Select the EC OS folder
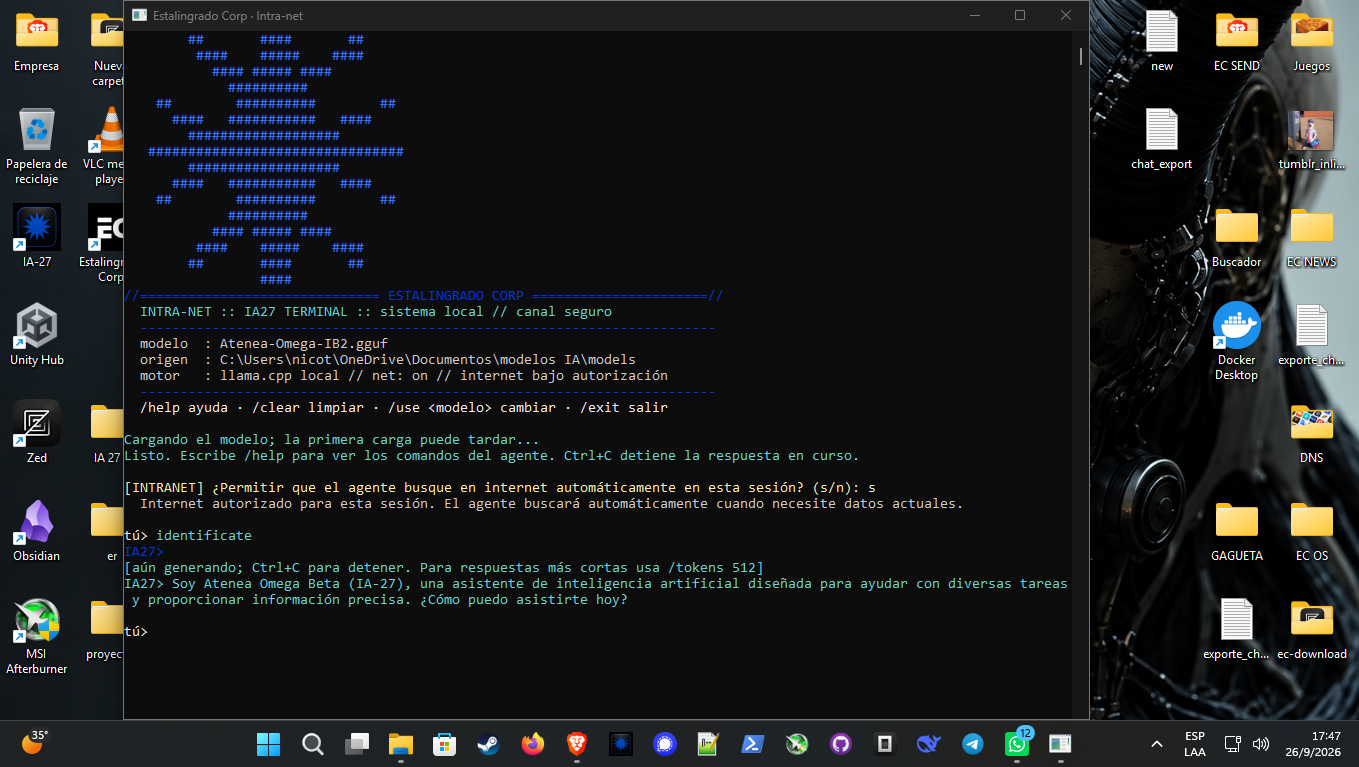Image resolution: width=1359 pixels, height=767 pixels. tap(1312, 531)
